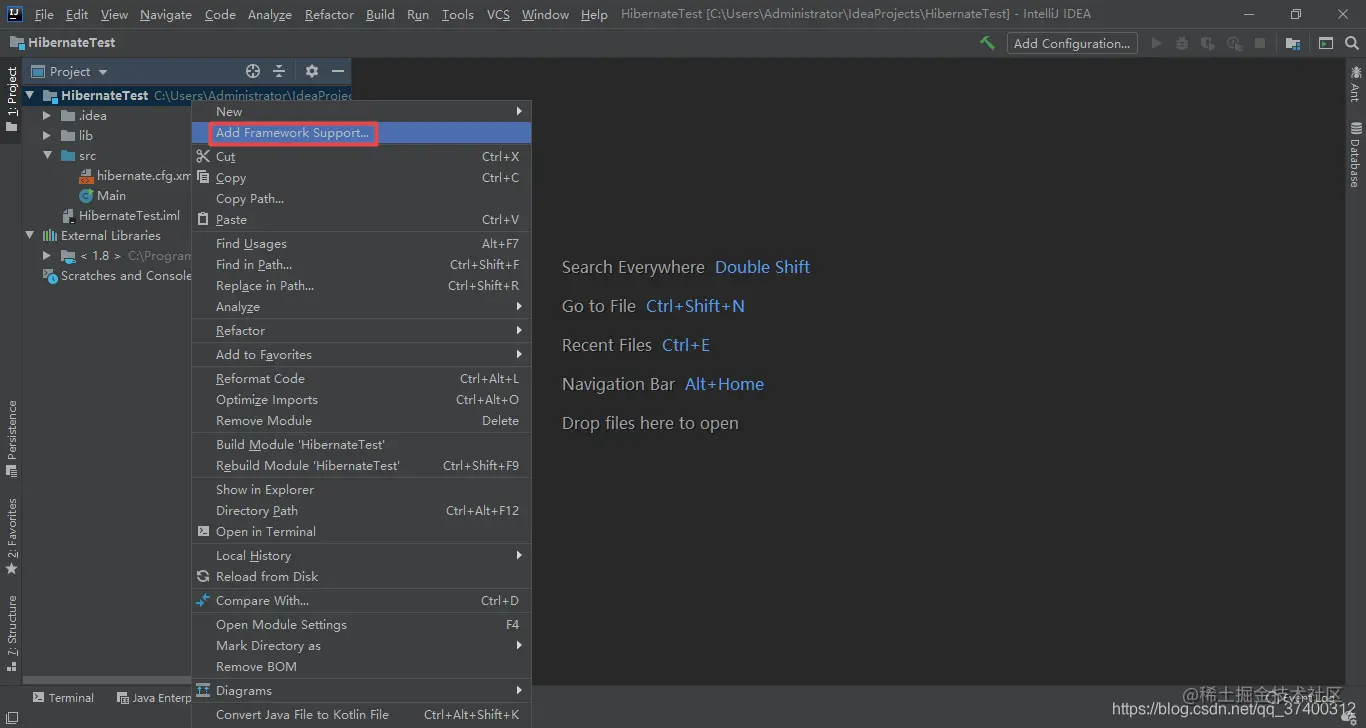The height and width of the screenshot is (728, 1366).
Task: Click the Paste clipboard icon in context menu
Action: (x=204, y=219)
